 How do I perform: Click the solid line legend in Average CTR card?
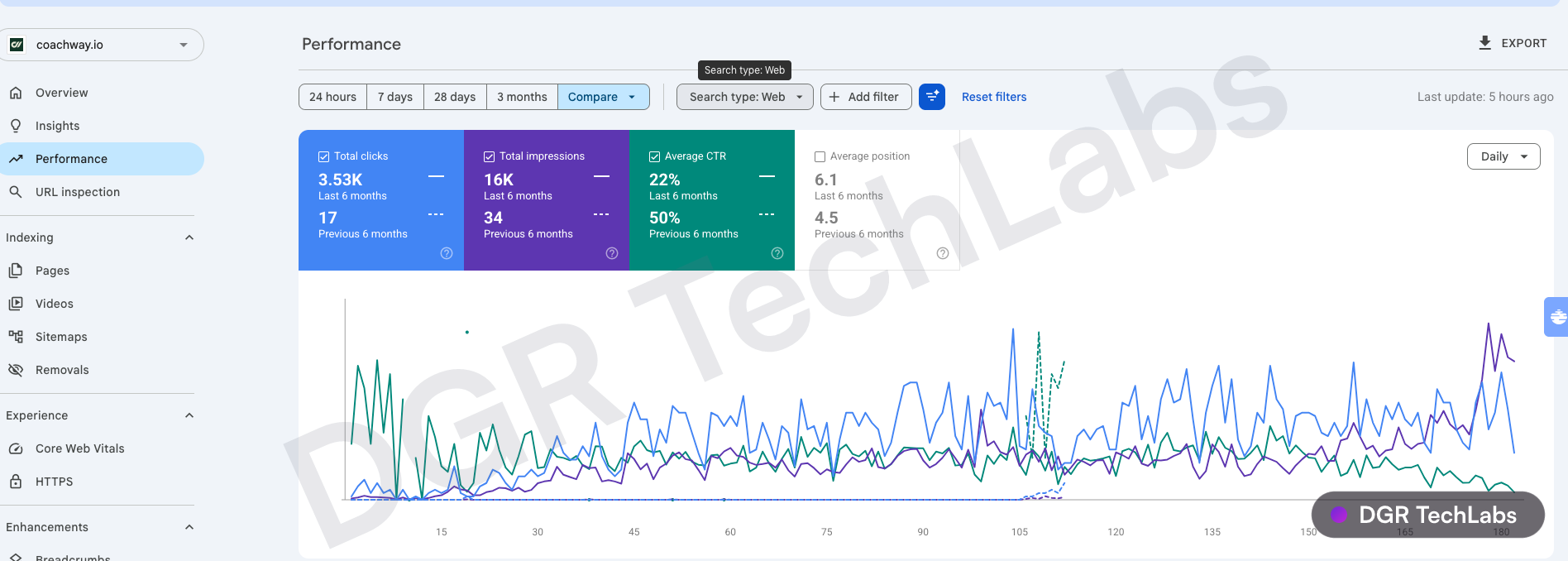pyautogui.click(x=767, y=176)
